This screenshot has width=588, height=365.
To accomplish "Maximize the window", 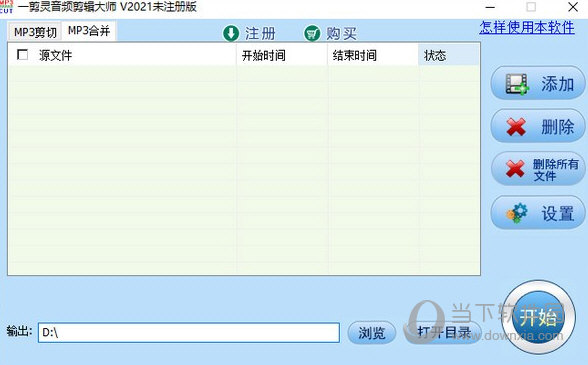I will (531, 7).
